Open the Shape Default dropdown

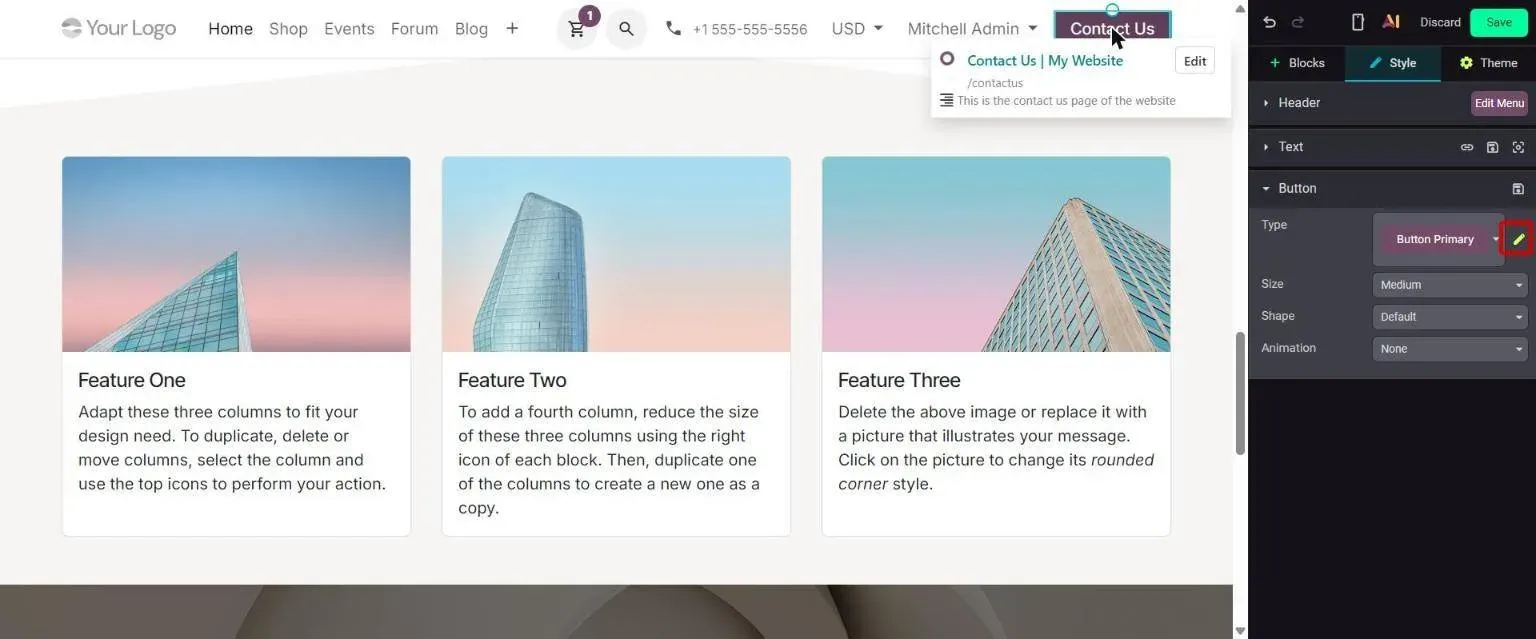(x=1450, y=317)
